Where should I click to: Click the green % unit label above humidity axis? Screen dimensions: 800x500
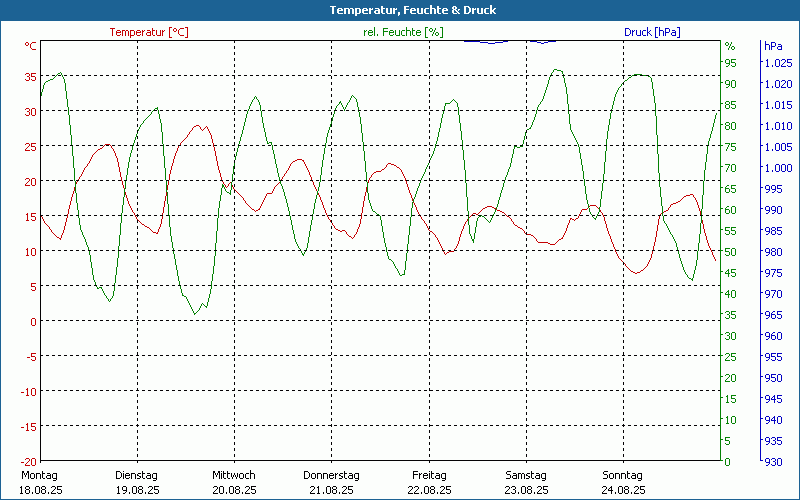tap(730, 46)
